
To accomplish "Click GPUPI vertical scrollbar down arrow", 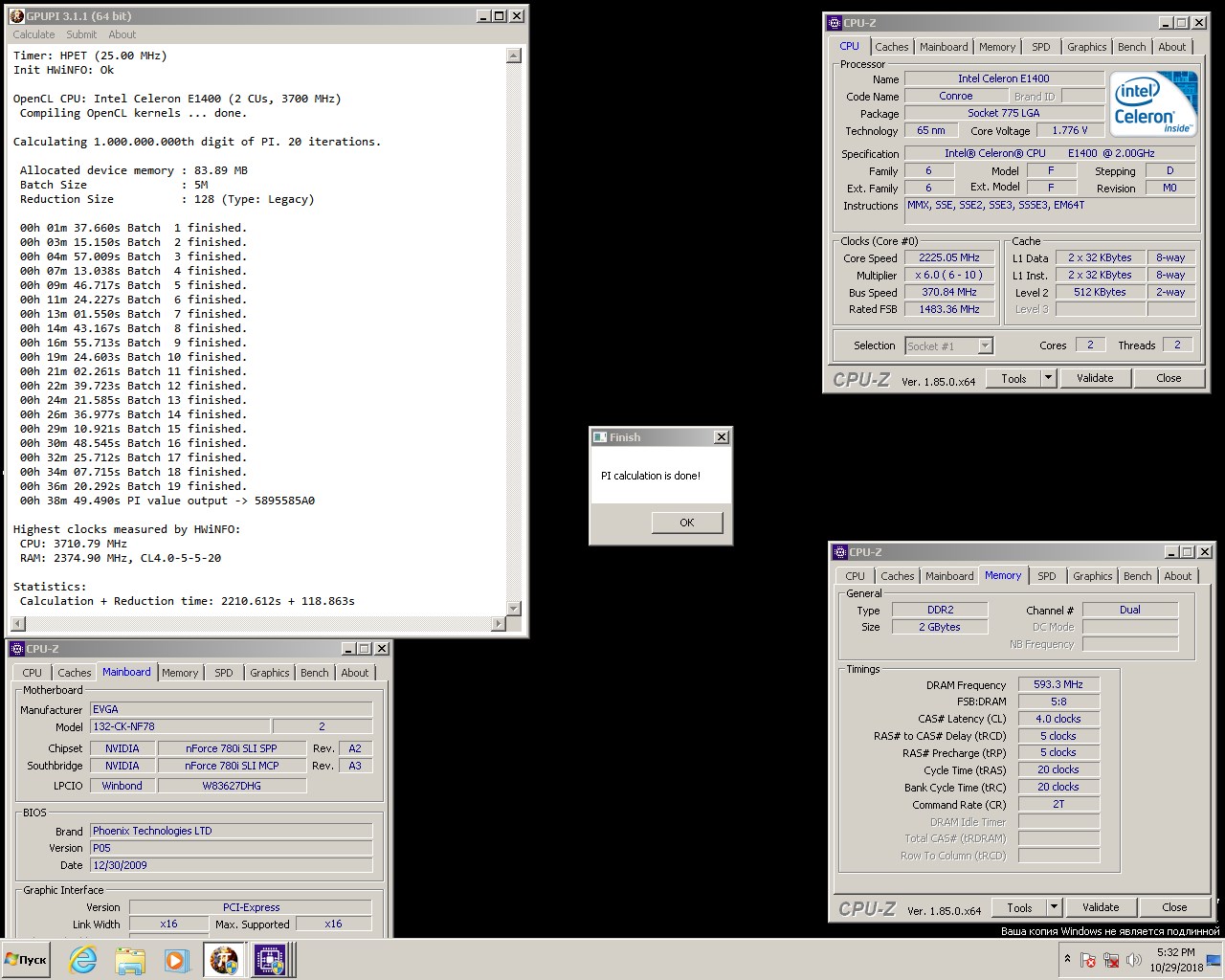I will pyautogui.click(x=514, y=609).
